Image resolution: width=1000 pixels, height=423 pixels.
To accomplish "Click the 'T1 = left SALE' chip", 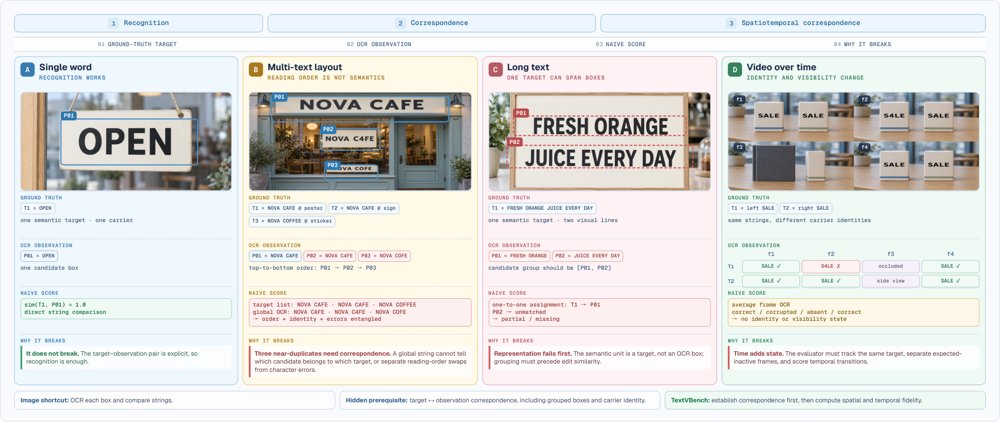I will click(x=753, y=209).
